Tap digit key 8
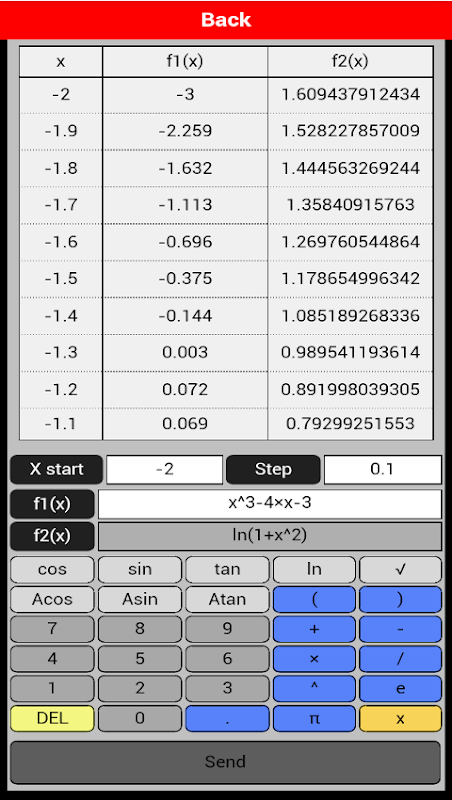The height and width of the screenshot is (800, 452). (140, 629)
